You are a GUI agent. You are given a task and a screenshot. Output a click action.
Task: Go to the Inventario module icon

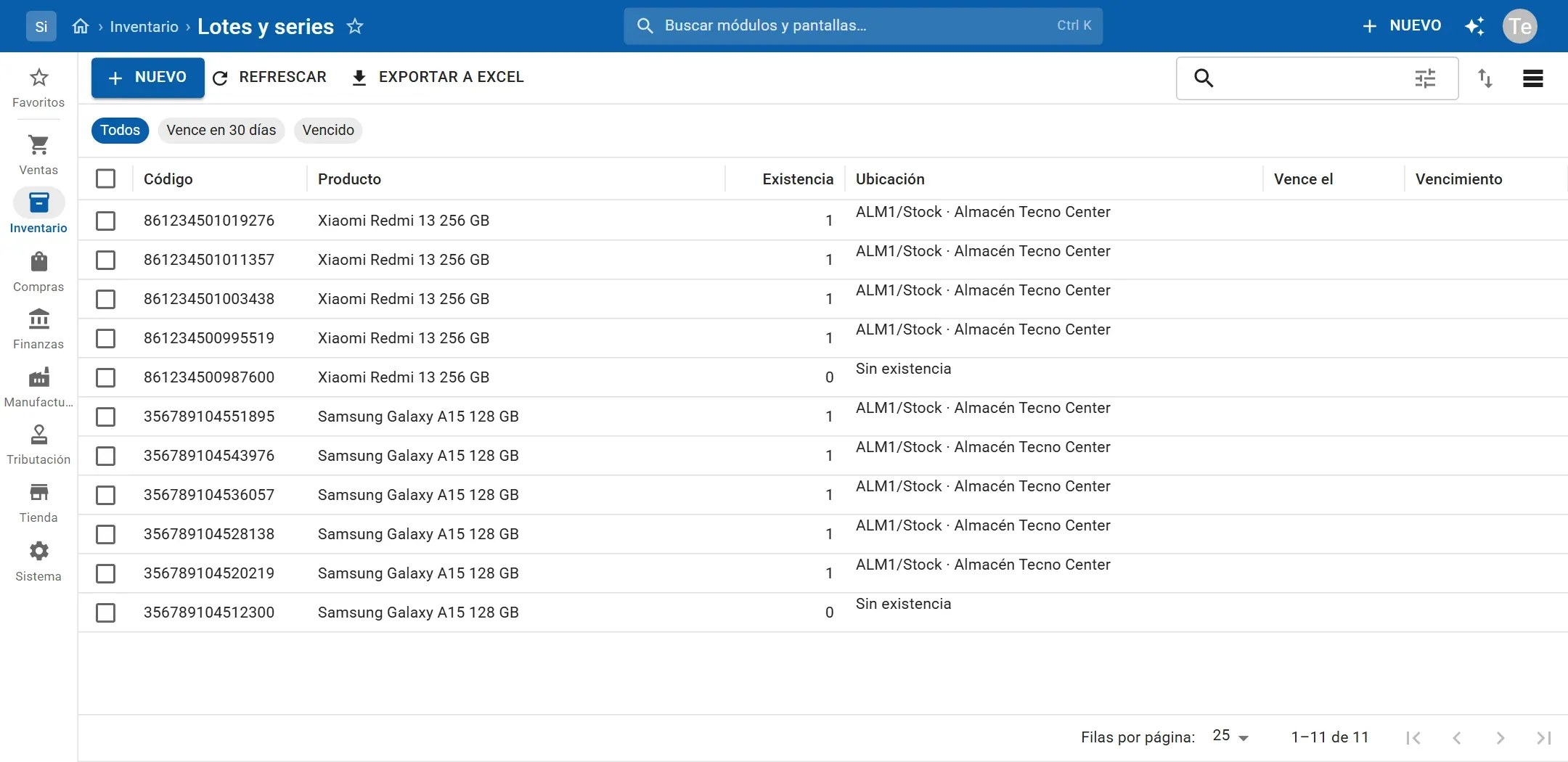(x=38, y=202)
